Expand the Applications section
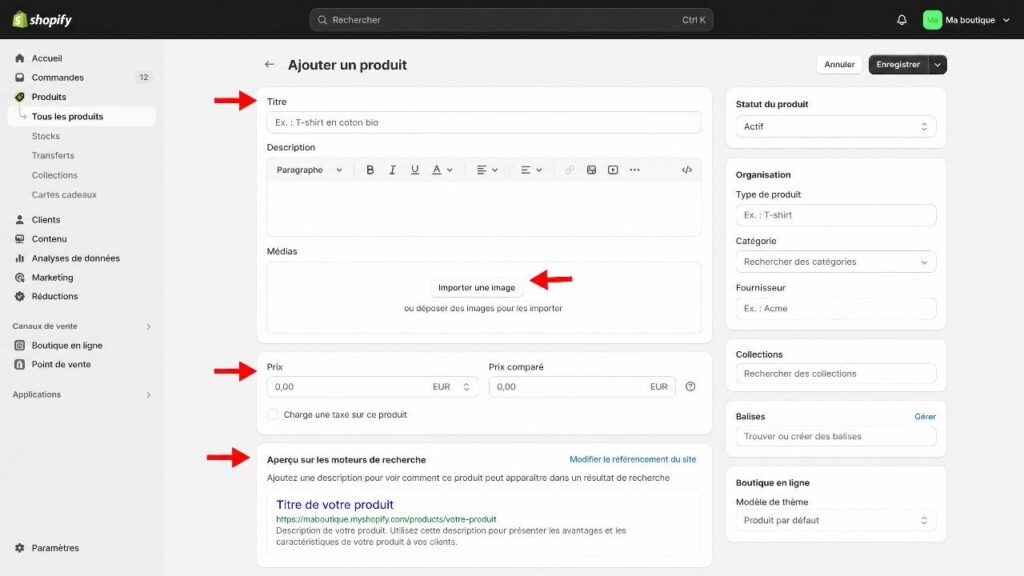The height and width of the screenshot is (576, 1024). (x=148, y=394)
